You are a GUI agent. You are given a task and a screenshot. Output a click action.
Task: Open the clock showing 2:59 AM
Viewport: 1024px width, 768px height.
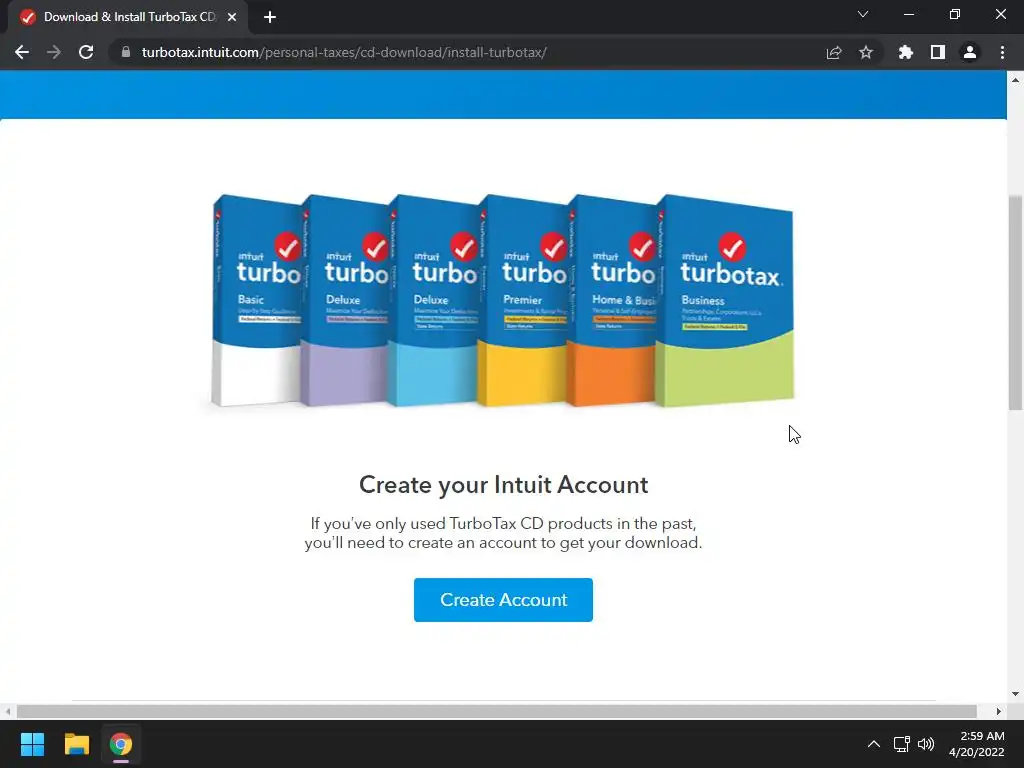pos(976,744)
